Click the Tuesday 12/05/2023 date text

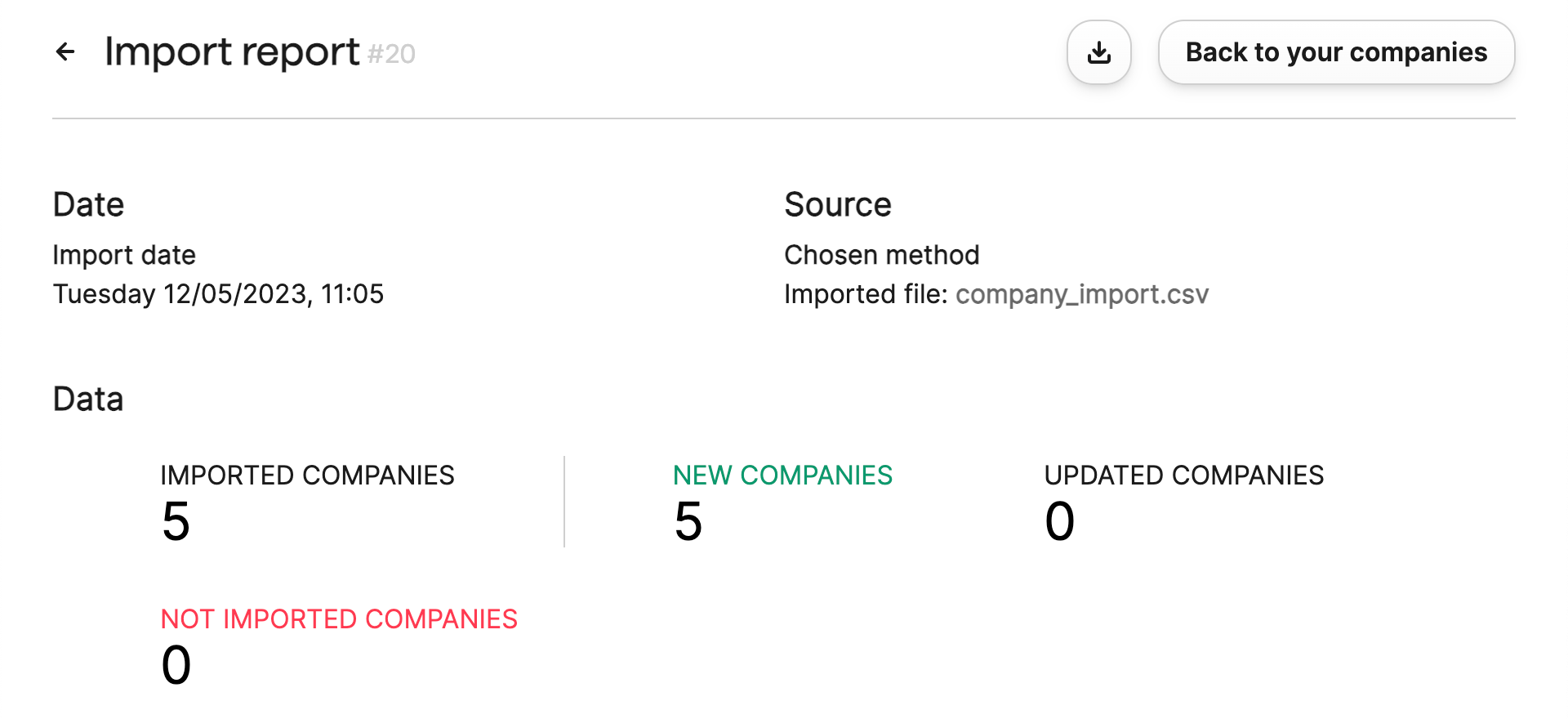pyautogui.click(x=218, y=294)
